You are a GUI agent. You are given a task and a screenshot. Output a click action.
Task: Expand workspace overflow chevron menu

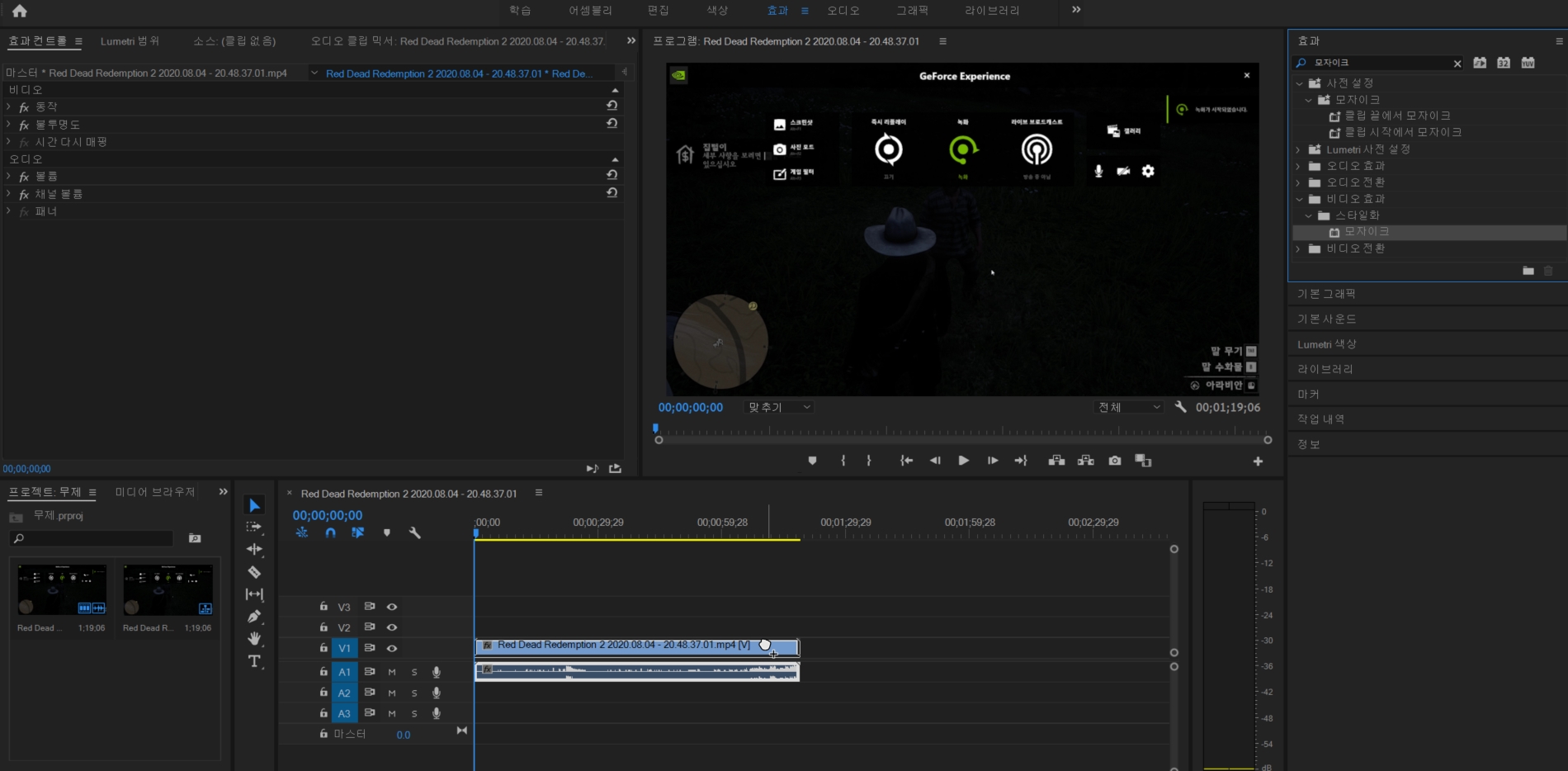coord(1076,10)
